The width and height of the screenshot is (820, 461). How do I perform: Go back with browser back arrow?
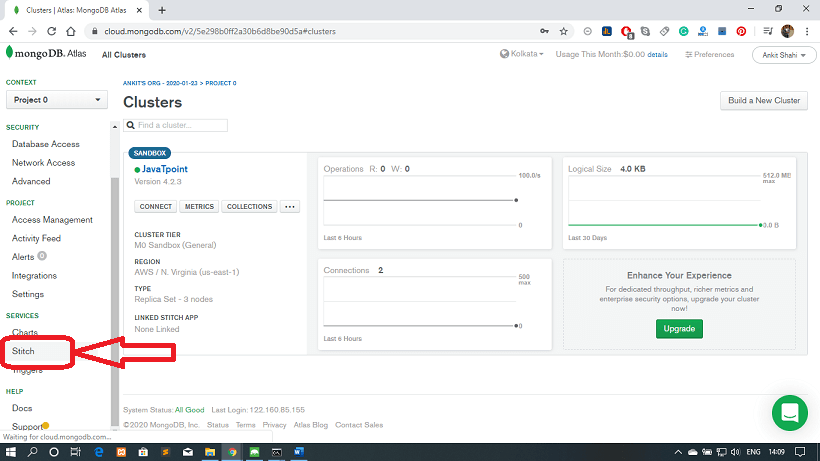[13, 31]
